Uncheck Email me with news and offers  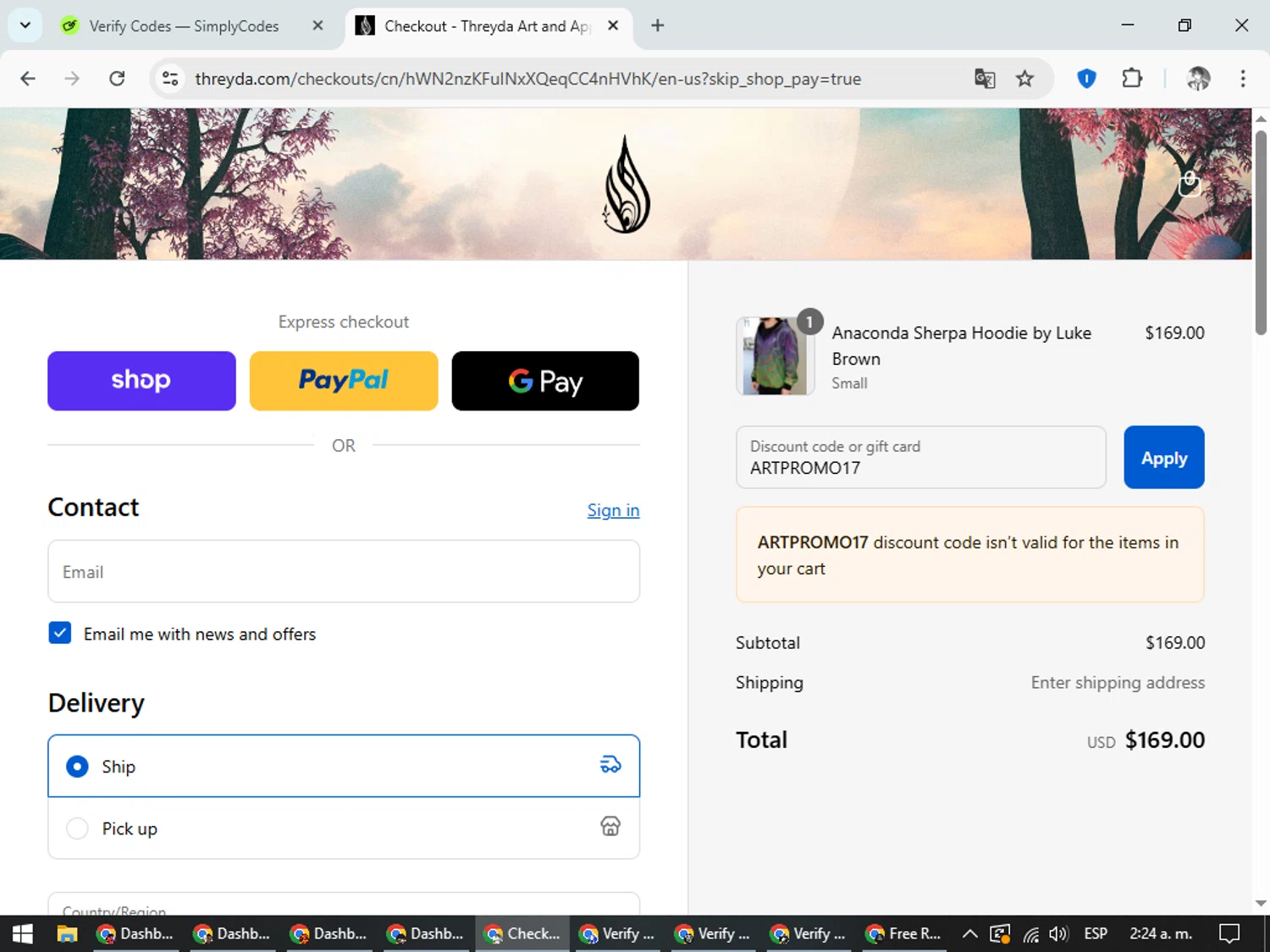[60, 633]
